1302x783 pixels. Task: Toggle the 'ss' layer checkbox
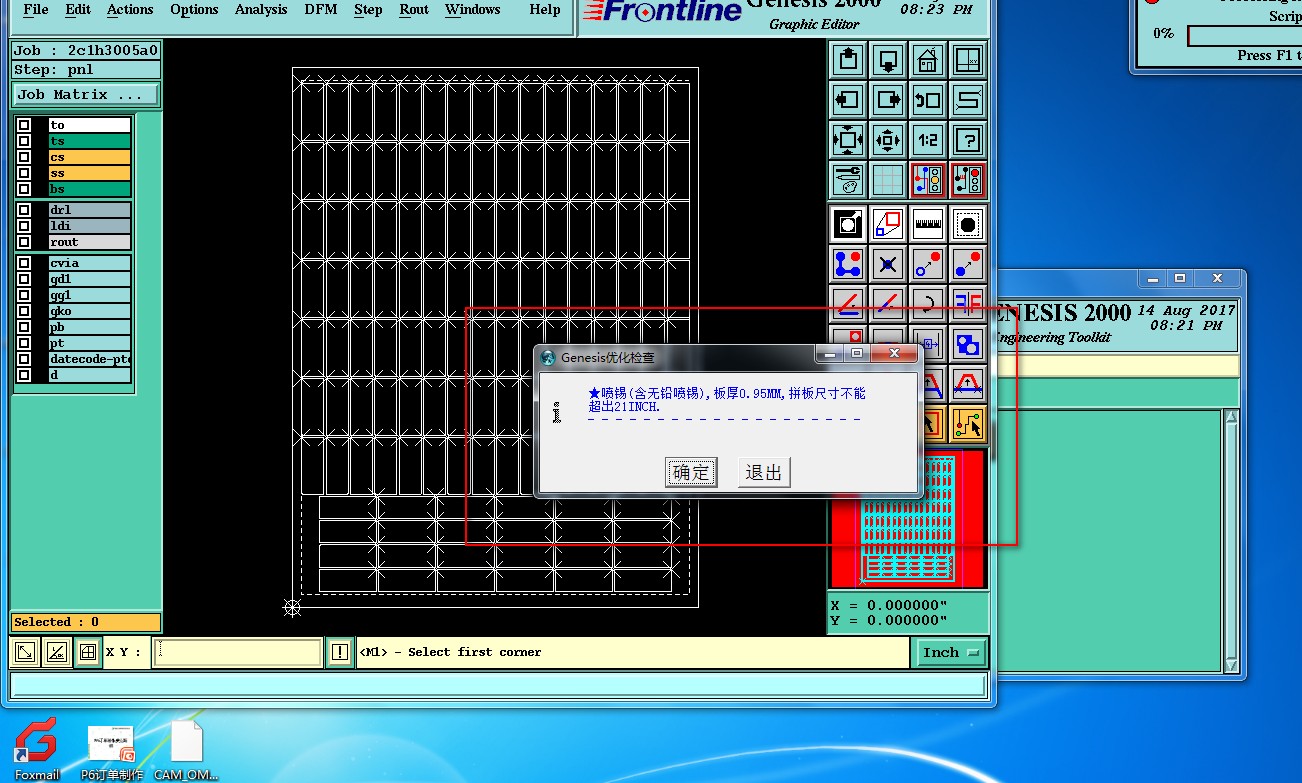tap(24, 173)
